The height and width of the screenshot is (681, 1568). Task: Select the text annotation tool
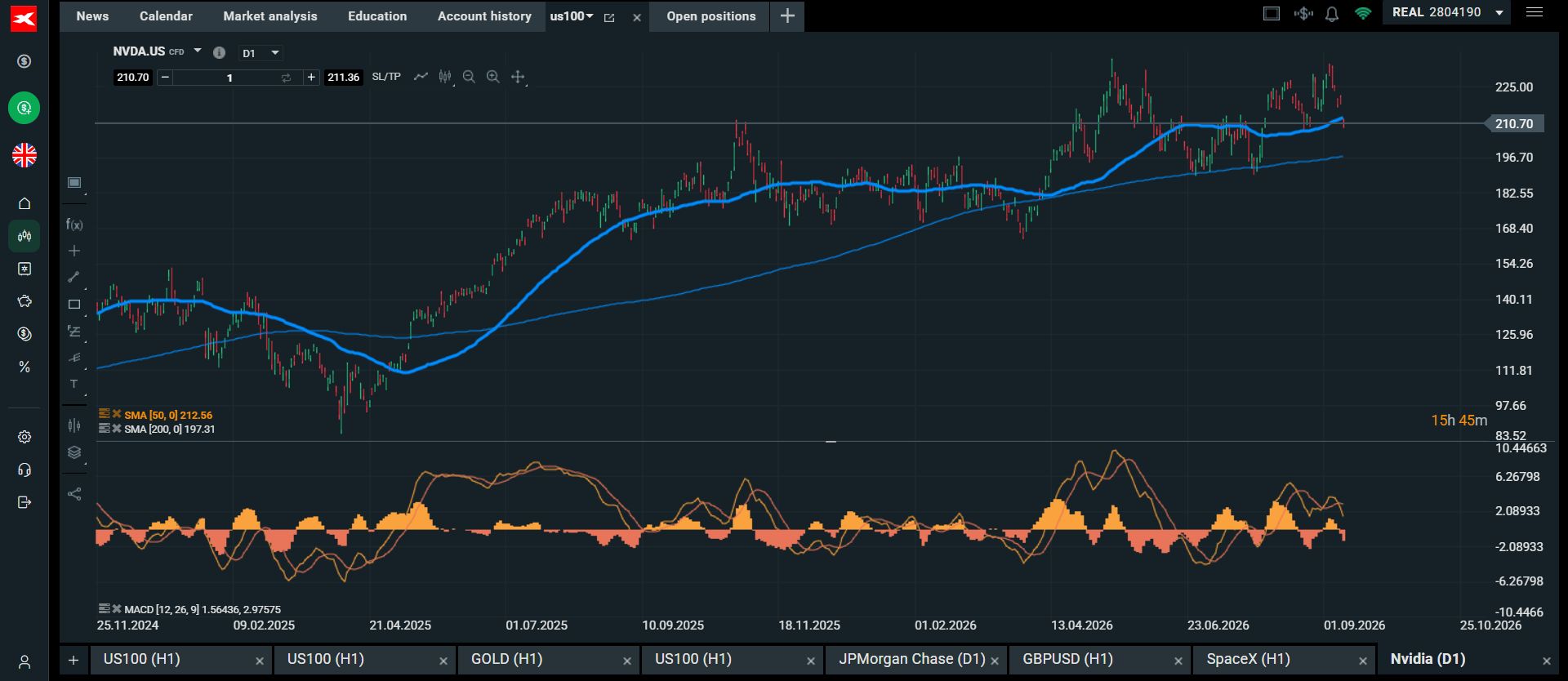click(x=74, y=384)
